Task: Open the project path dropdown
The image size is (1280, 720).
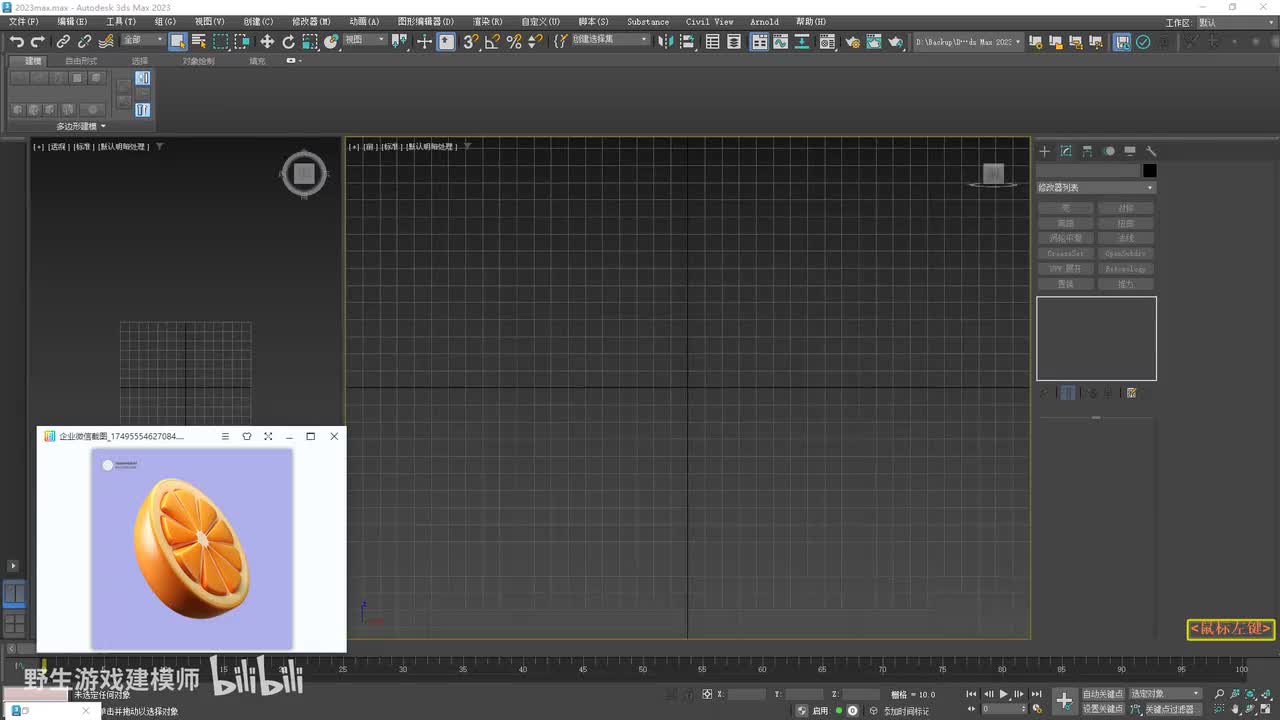Action: [x=969, y=41]
